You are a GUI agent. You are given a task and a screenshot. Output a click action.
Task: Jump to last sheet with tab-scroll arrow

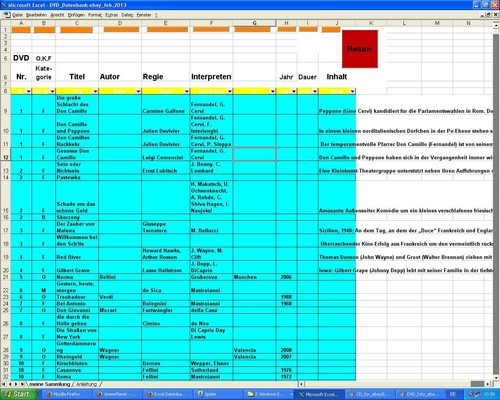coord(22,384)
